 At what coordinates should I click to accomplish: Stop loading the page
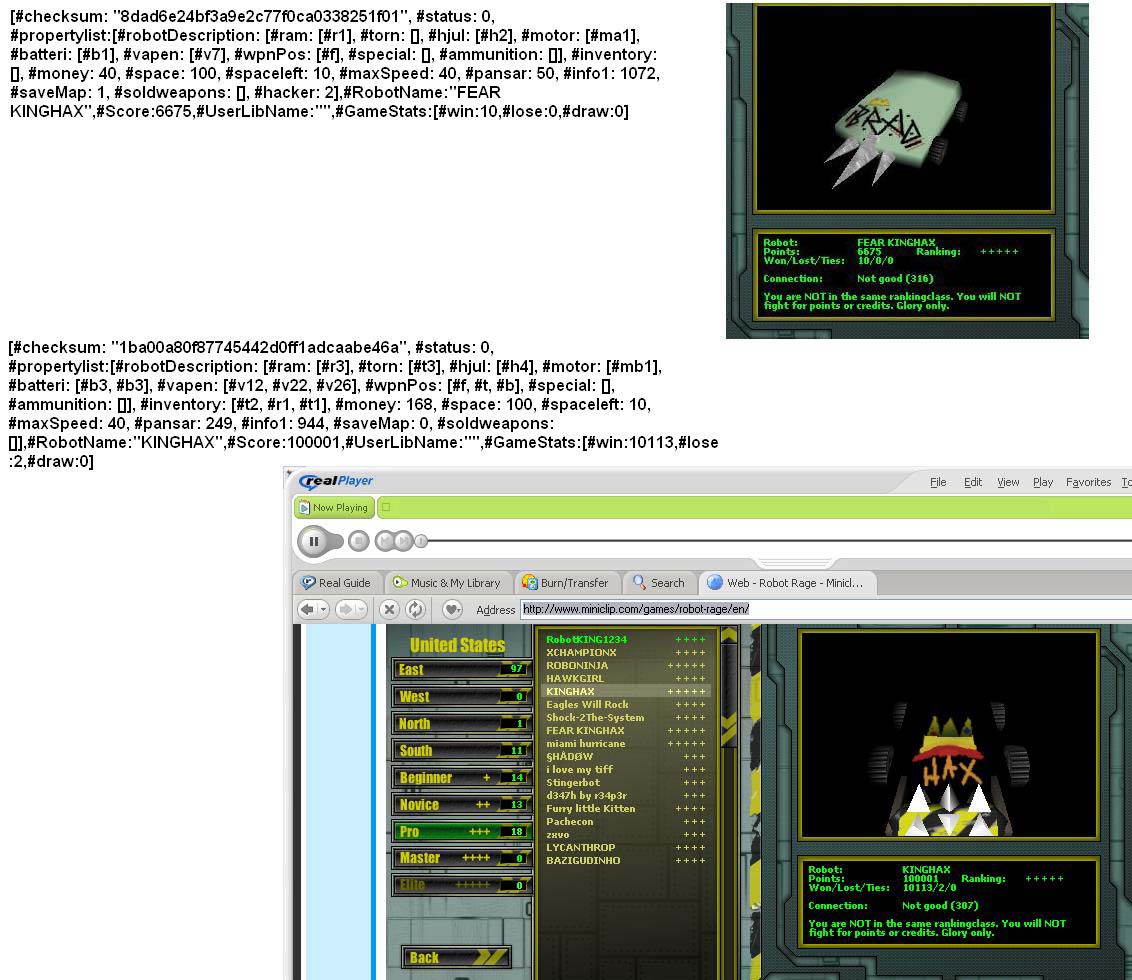(x=389, y=610)
